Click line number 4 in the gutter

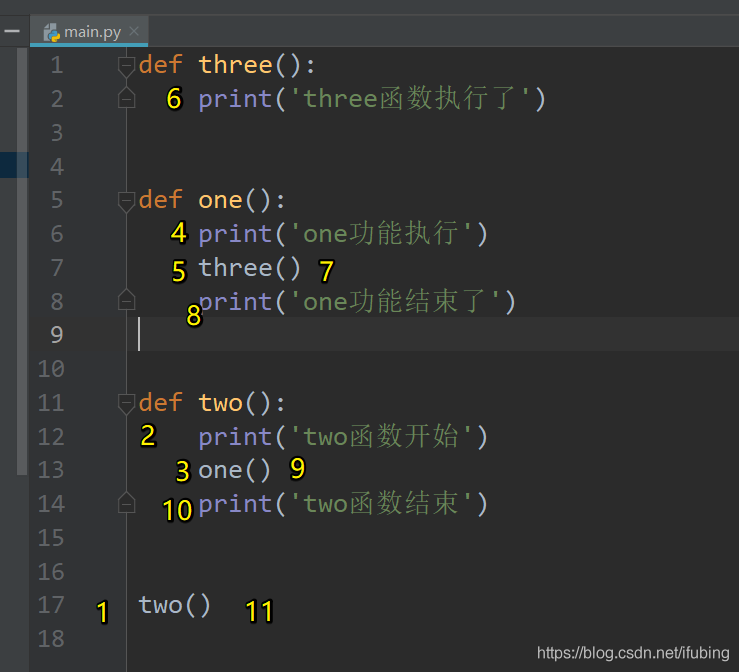coord(57,167)
